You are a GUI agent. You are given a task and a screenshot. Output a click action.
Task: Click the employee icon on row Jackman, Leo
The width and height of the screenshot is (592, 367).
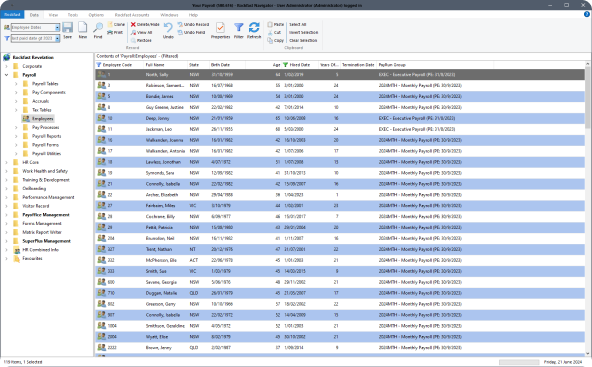102,129
